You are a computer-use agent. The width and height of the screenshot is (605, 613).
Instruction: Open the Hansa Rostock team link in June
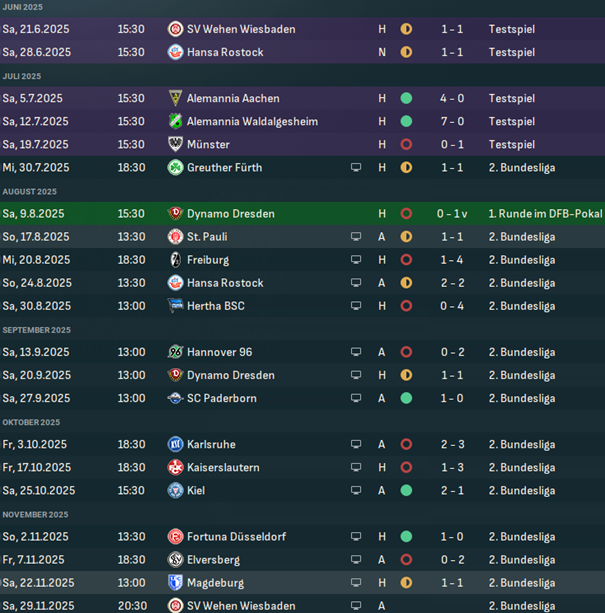(225, 52)
